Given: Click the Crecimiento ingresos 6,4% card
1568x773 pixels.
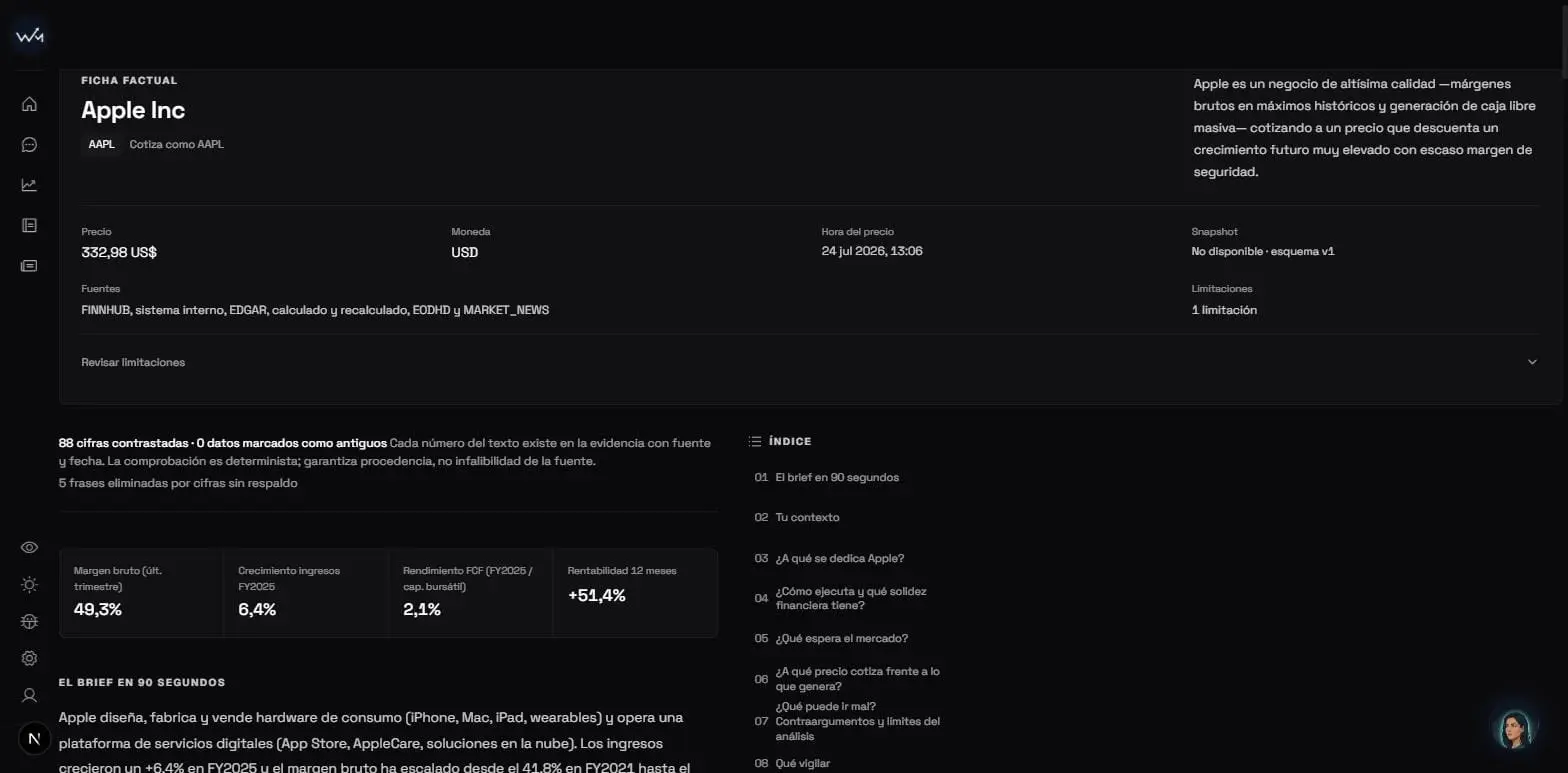Looking at the screenshot, I should tap(306, 593).
